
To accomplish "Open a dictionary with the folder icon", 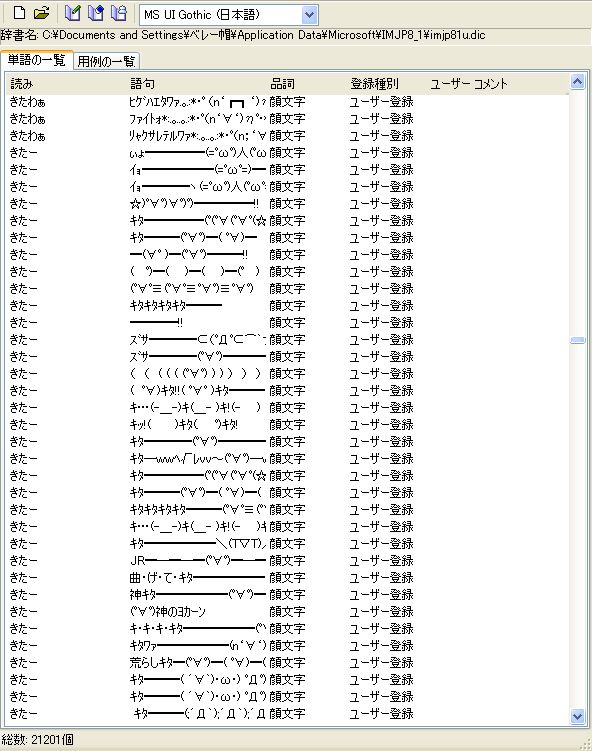I will coord(42,13).
